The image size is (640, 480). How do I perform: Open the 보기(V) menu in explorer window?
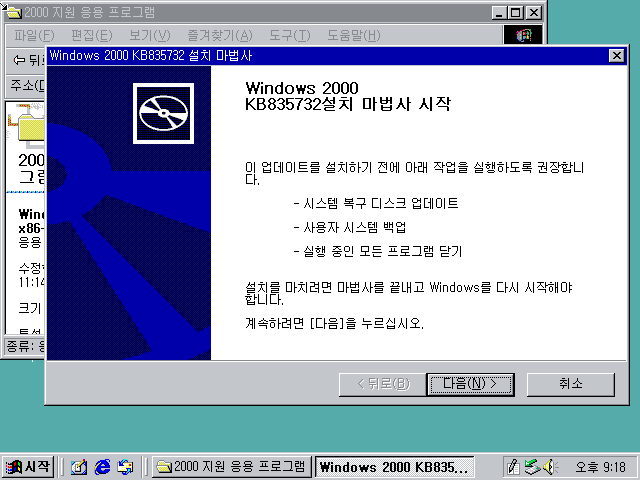tap(149, 36)
